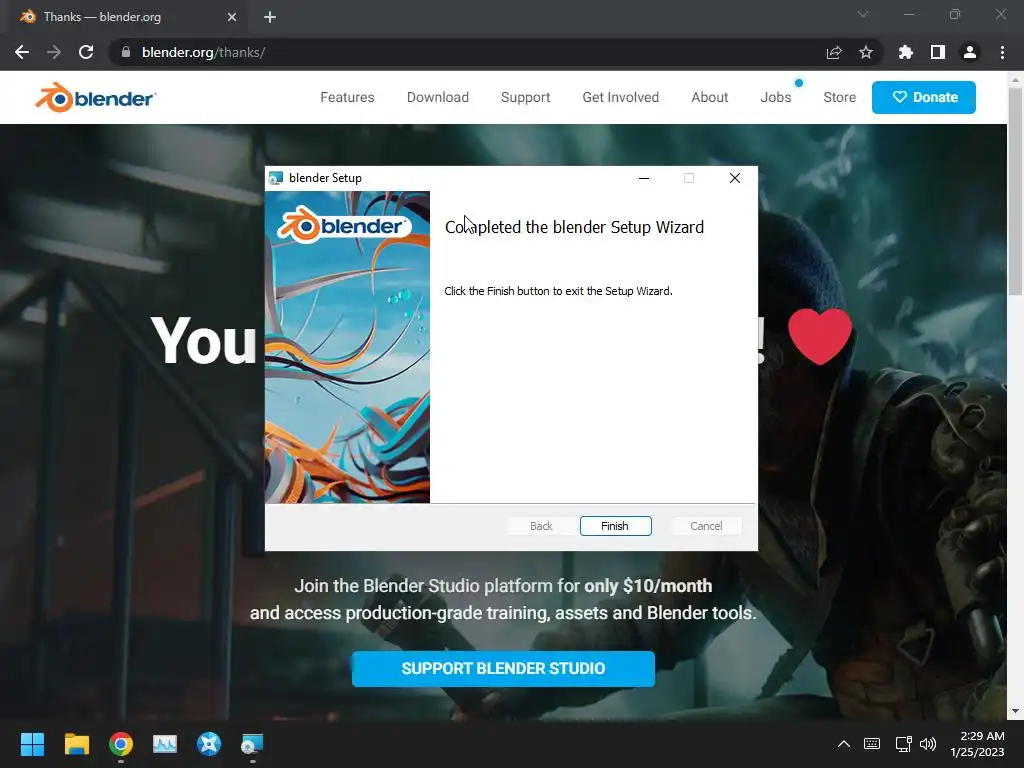The image size is (1024, 768).
Task: Click the scrollbar down arrow
Action: click(x=1015, y=711)
